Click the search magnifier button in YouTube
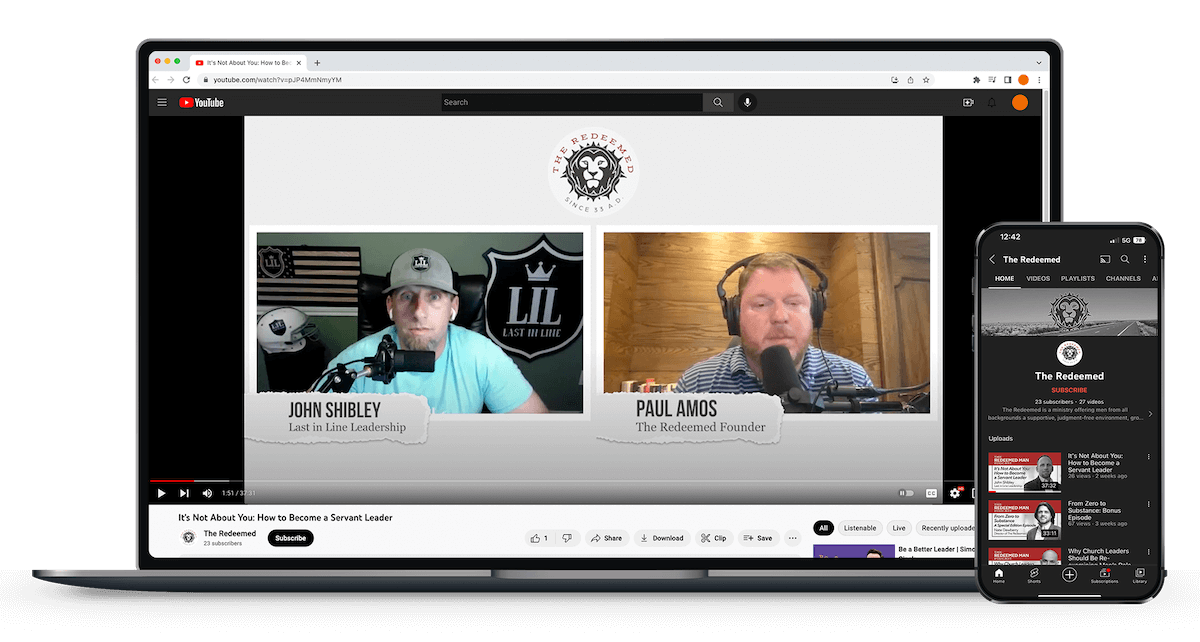This screenshot has height=642, width=1200. click(x=717, y=102)
